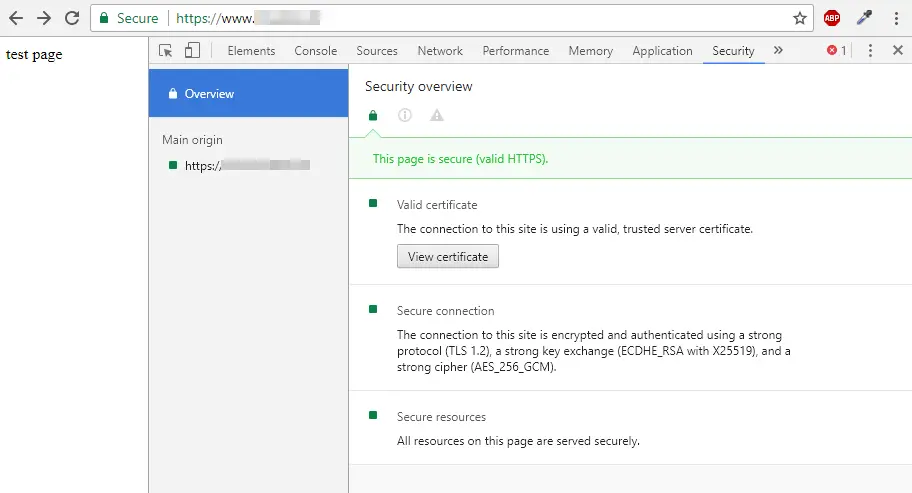Click the green Secure lock in the address bar

point(129,18)
